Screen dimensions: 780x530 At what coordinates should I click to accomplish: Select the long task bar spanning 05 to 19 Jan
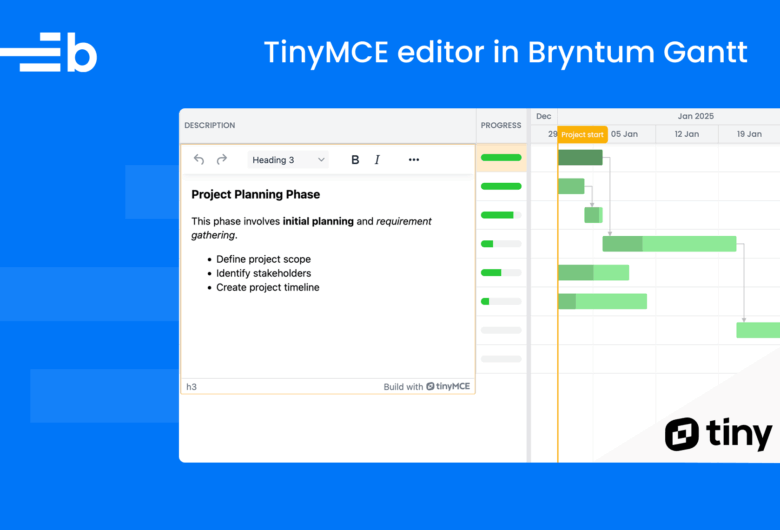tap(669, 244)
